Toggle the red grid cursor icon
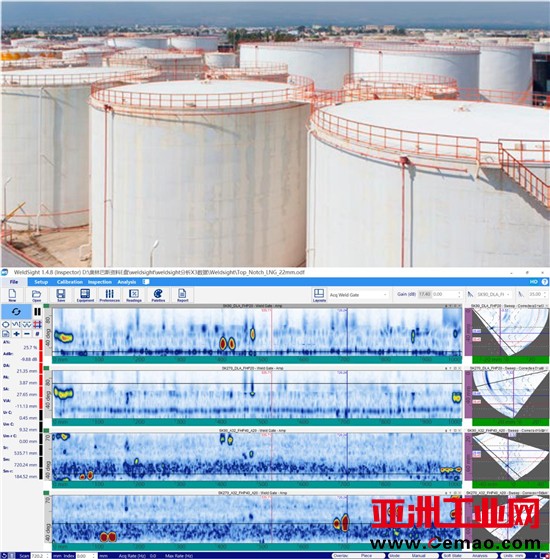 37,324
